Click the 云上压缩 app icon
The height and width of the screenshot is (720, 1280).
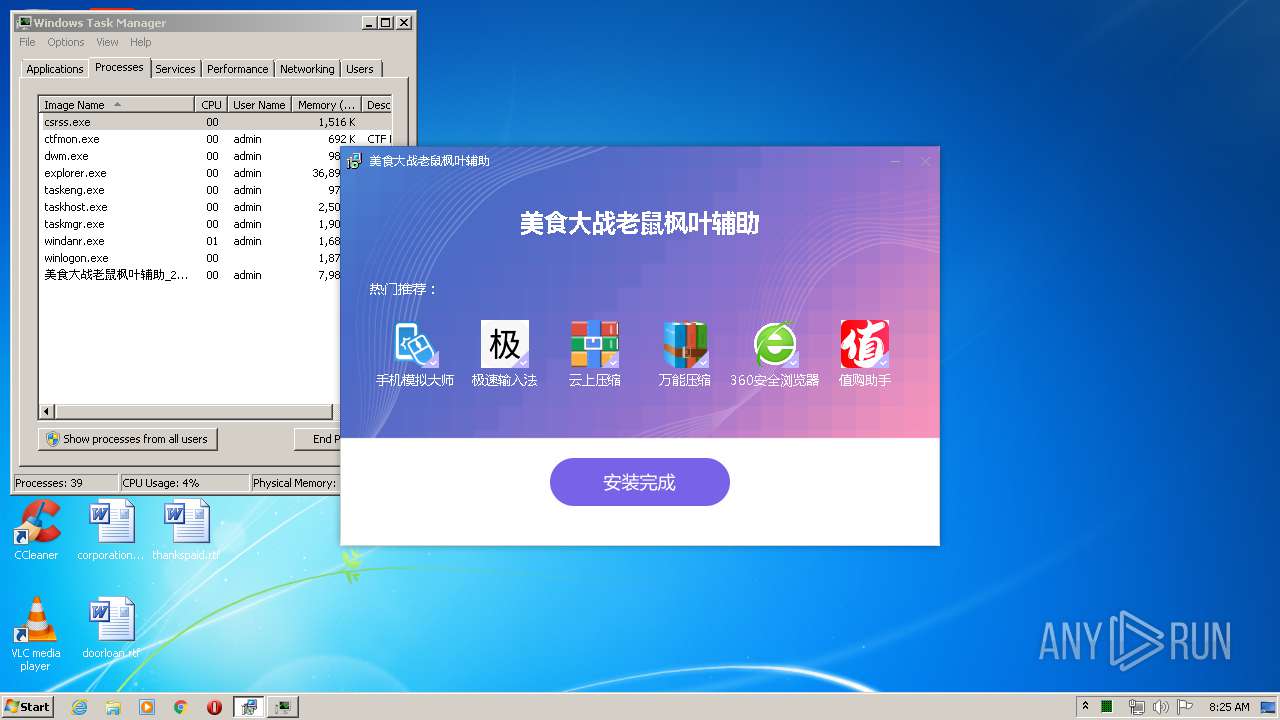tap(595, 345)
